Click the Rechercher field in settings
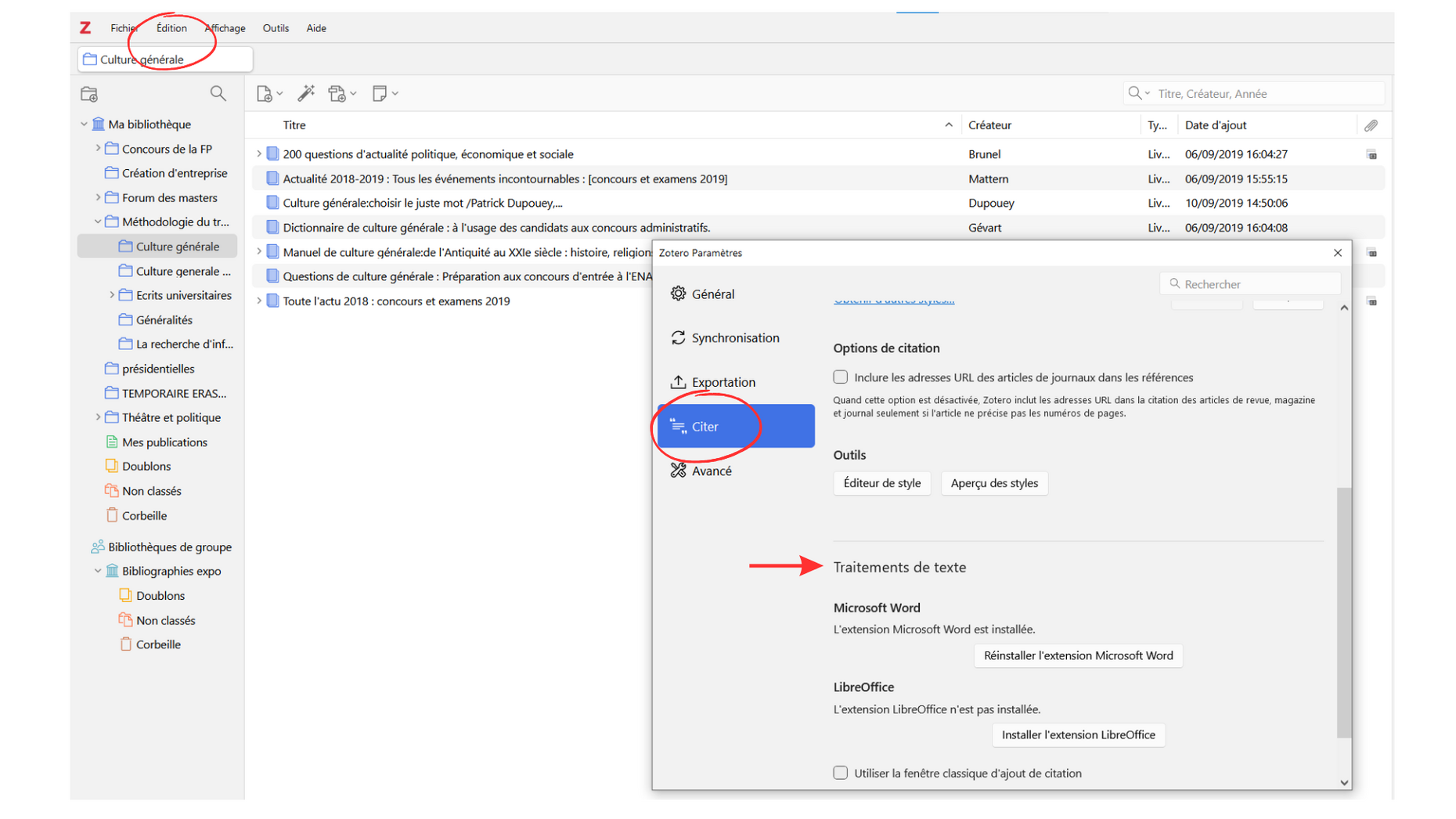This screenshot has width=1456, height=819. pos(1250,283)
